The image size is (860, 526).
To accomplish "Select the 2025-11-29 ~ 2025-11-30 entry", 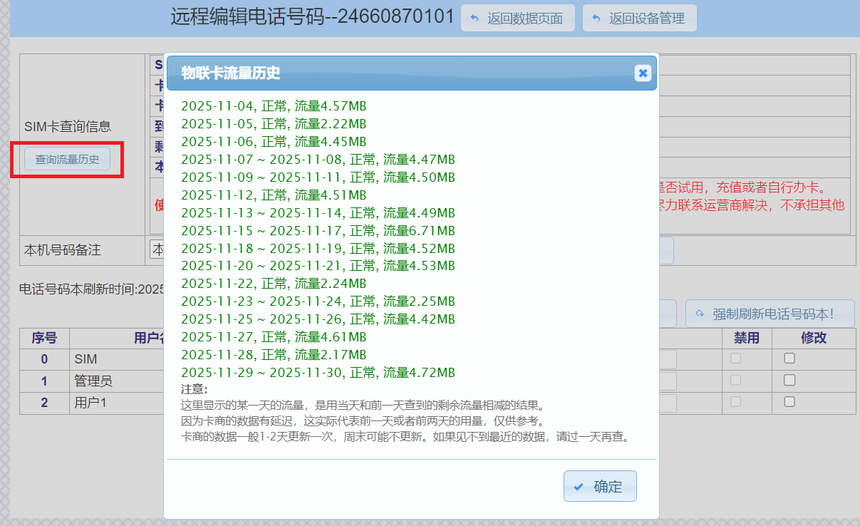I will (318, 372).
